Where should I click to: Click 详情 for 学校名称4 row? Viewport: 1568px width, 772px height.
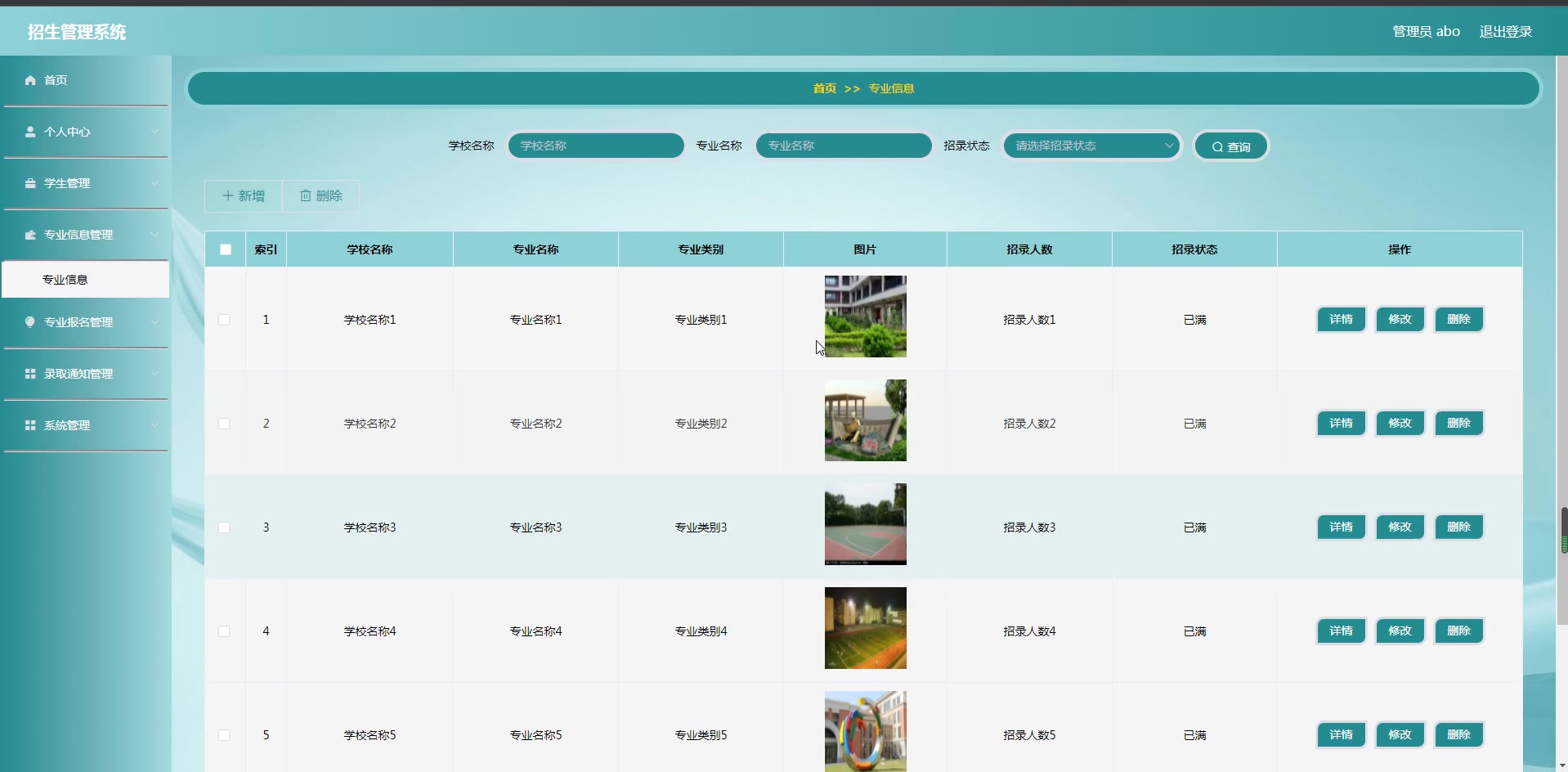1341,631
